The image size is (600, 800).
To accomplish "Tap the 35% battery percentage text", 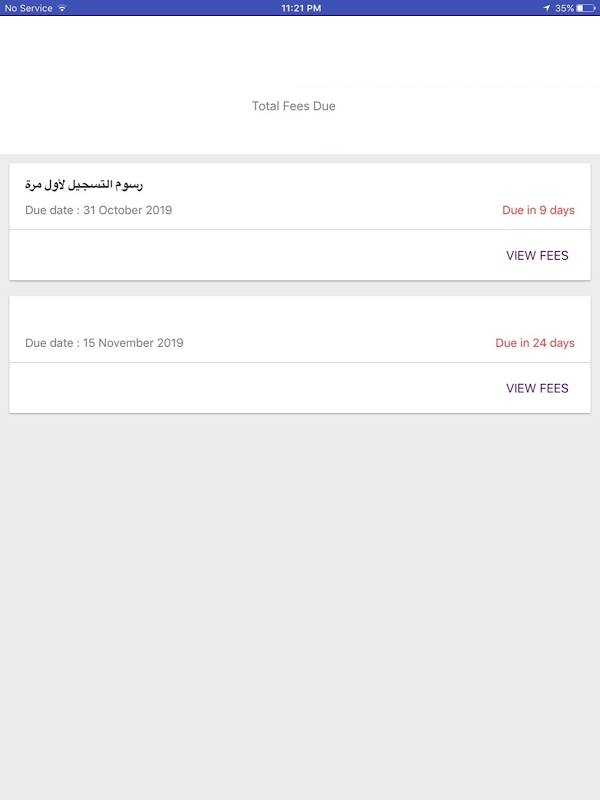I will 565,8.
